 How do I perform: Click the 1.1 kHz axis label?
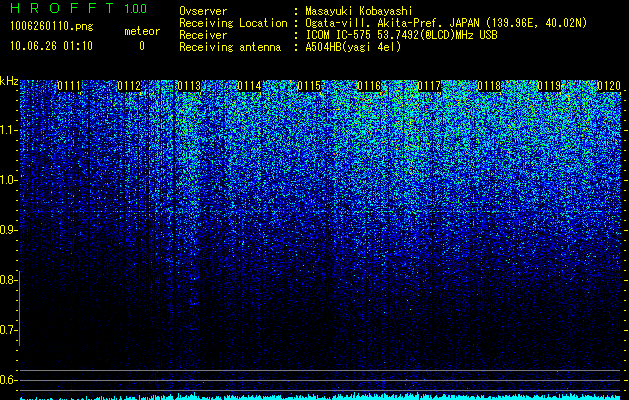(x=9, y=130)
